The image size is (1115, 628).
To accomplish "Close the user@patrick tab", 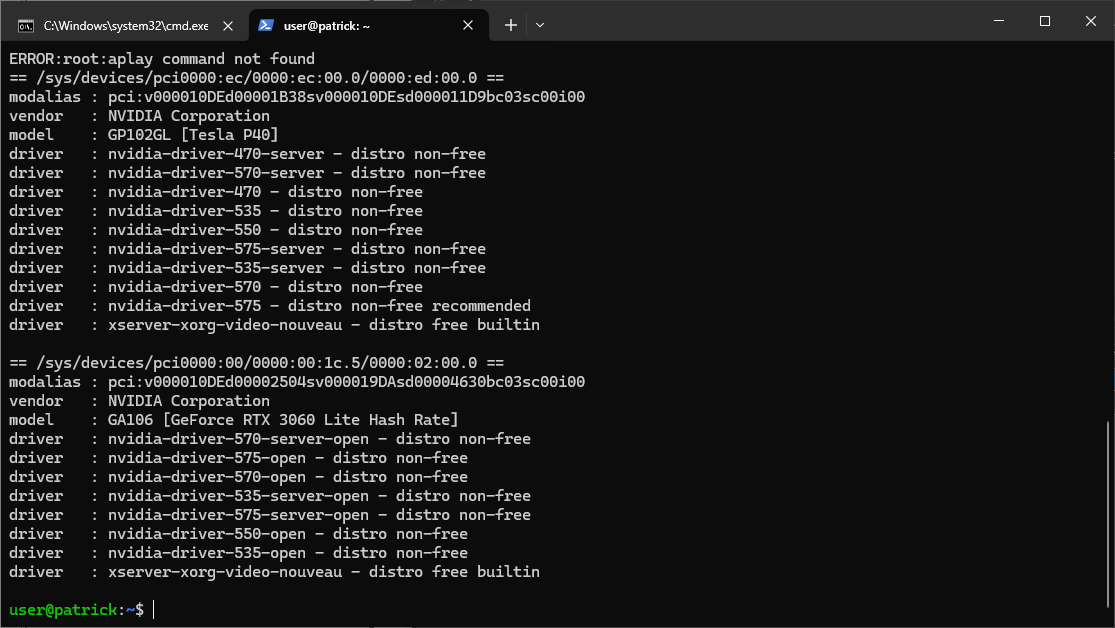I will pos(470,25).
